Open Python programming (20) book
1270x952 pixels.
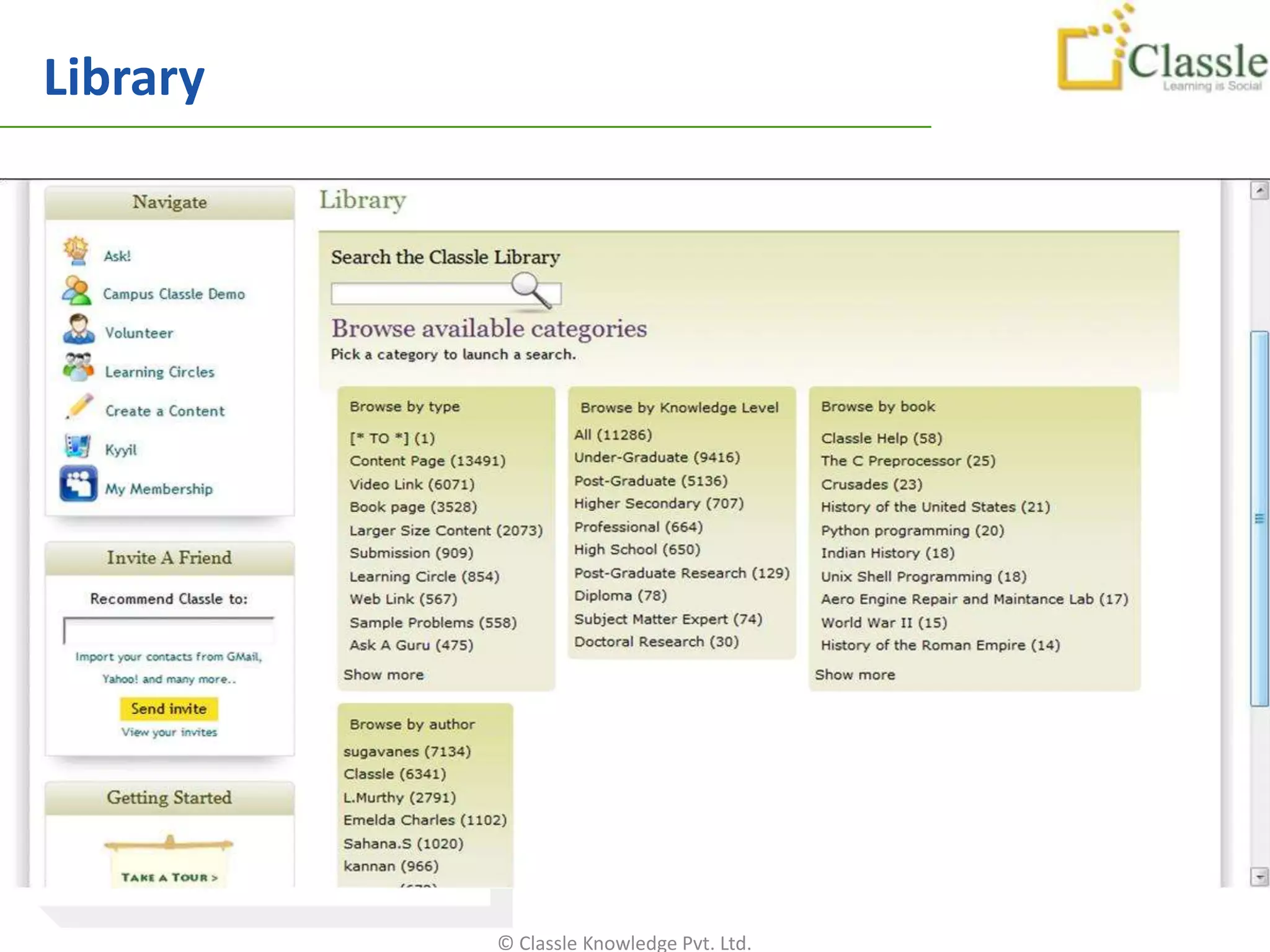tap(913, 531)
